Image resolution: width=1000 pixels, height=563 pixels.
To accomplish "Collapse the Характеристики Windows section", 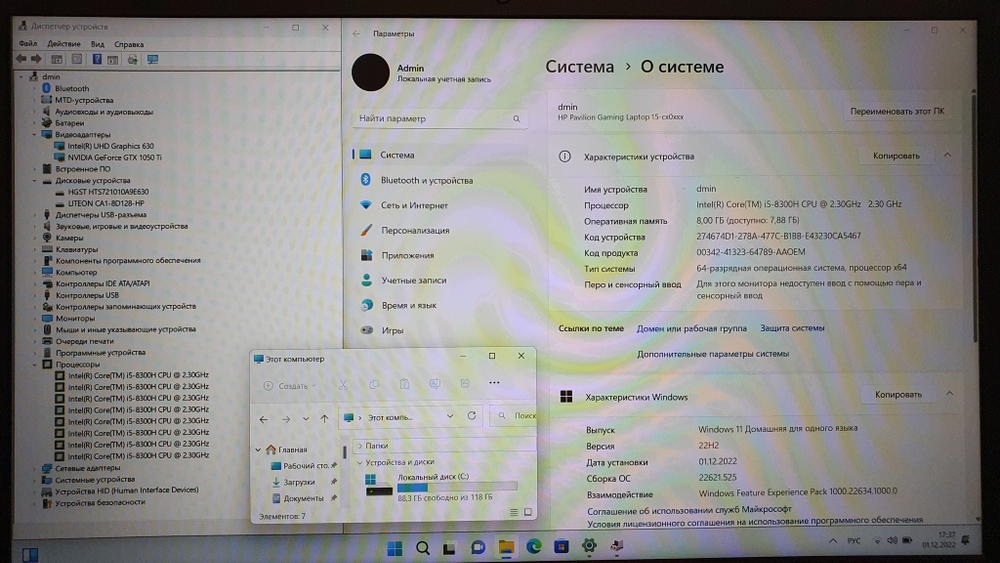I will click(950, 394).
